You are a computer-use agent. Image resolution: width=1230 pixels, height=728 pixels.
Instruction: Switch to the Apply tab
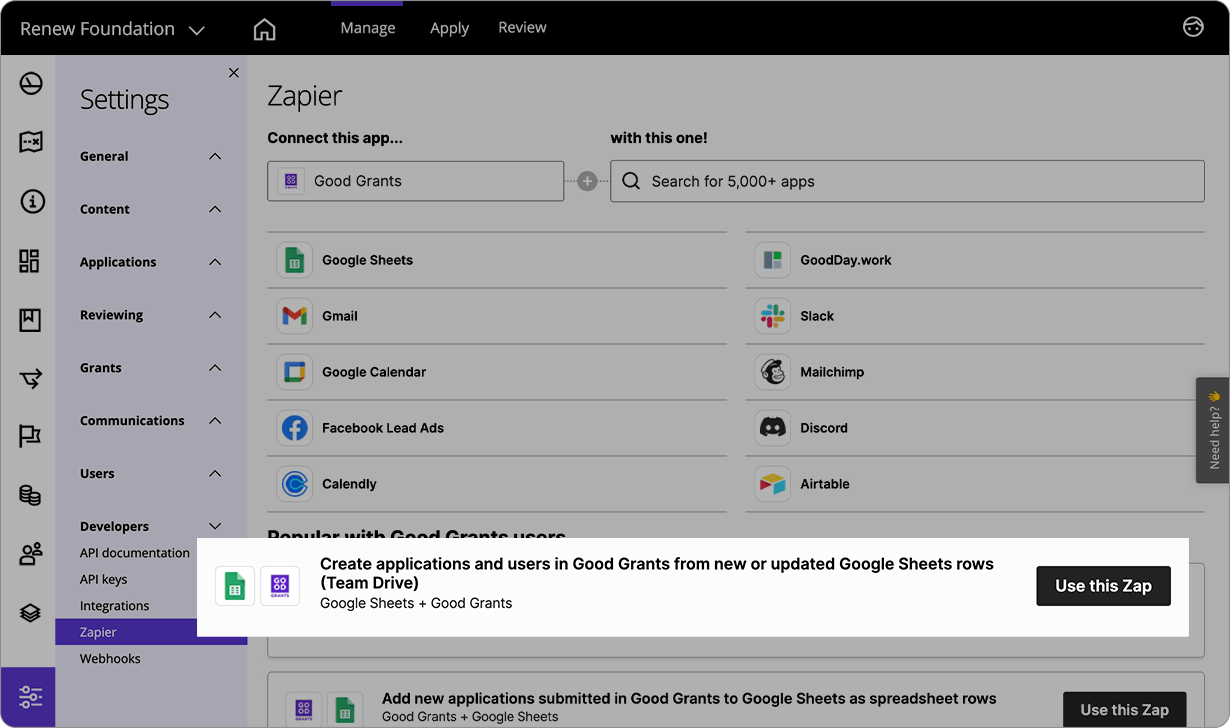(449, 28)
